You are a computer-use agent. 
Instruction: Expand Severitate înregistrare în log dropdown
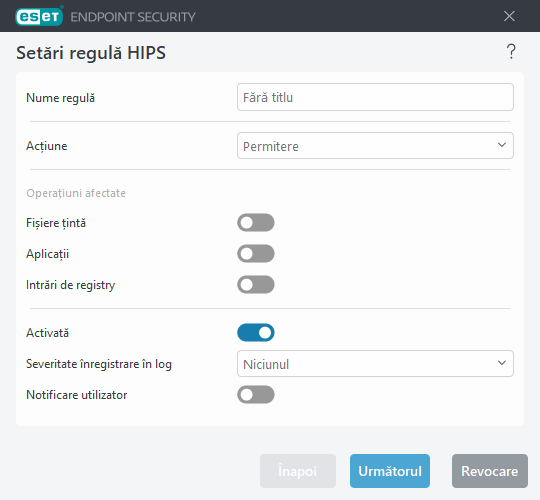pos(375,364)
